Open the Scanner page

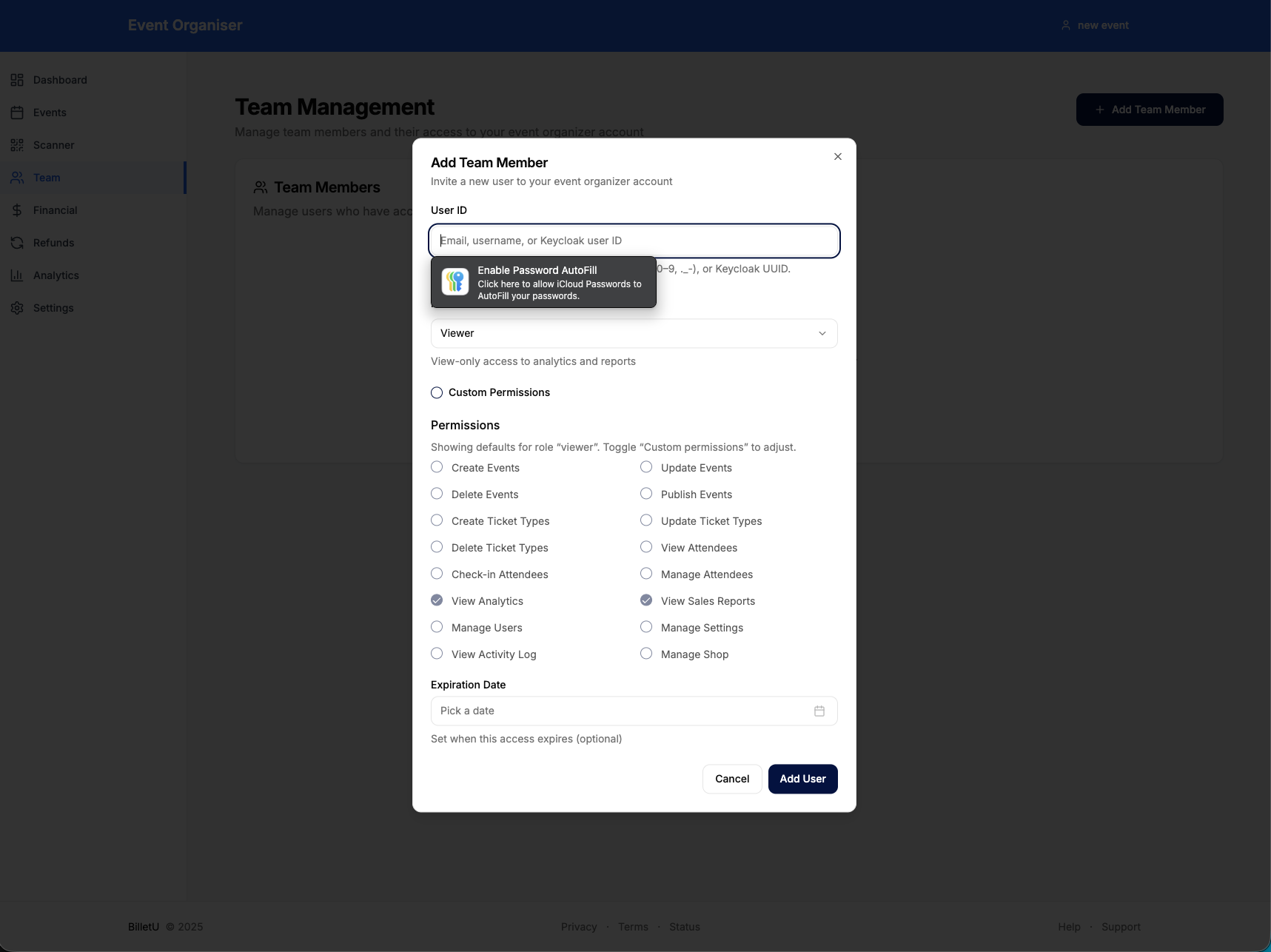click(x=93, y=145)
